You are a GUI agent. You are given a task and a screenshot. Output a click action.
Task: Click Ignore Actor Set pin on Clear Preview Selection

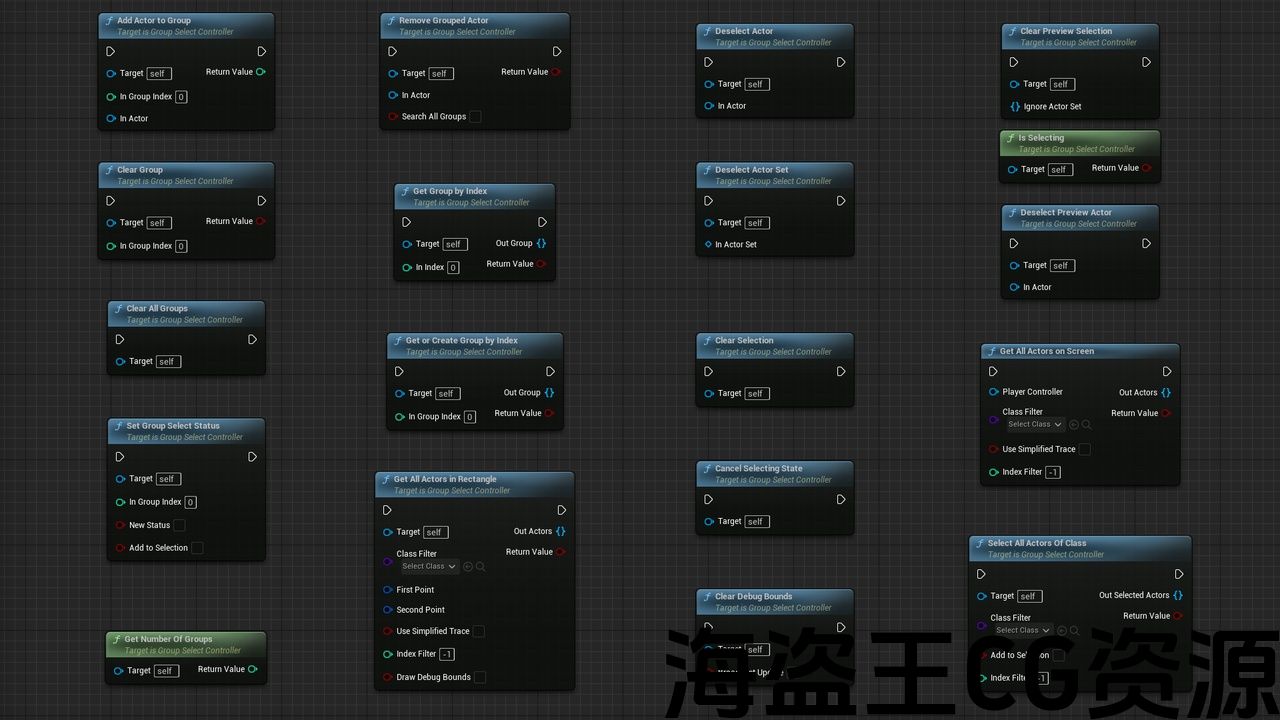[x=1015, y=107]
